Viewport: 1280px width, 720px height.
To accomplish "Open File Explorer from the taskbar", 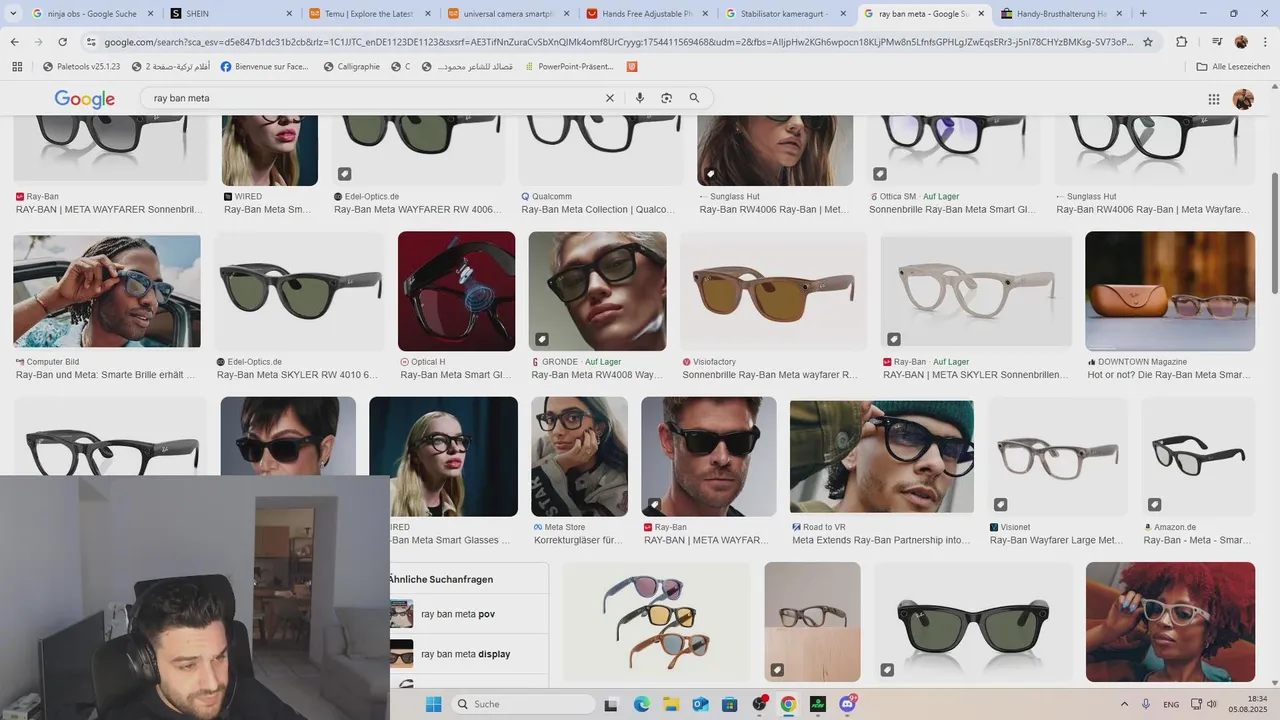I will 671,704.
